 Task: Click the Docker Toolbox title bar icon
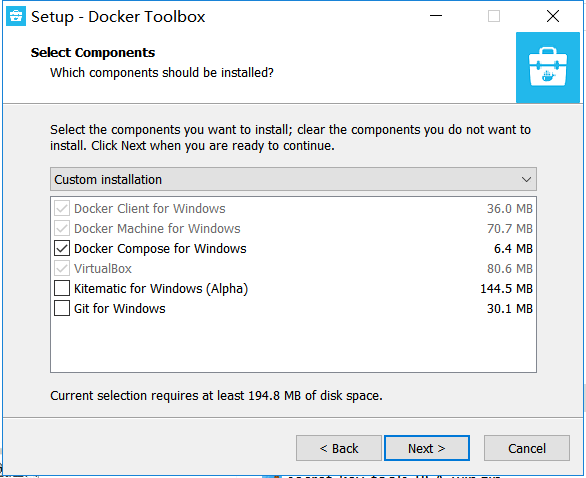(16, 16)
